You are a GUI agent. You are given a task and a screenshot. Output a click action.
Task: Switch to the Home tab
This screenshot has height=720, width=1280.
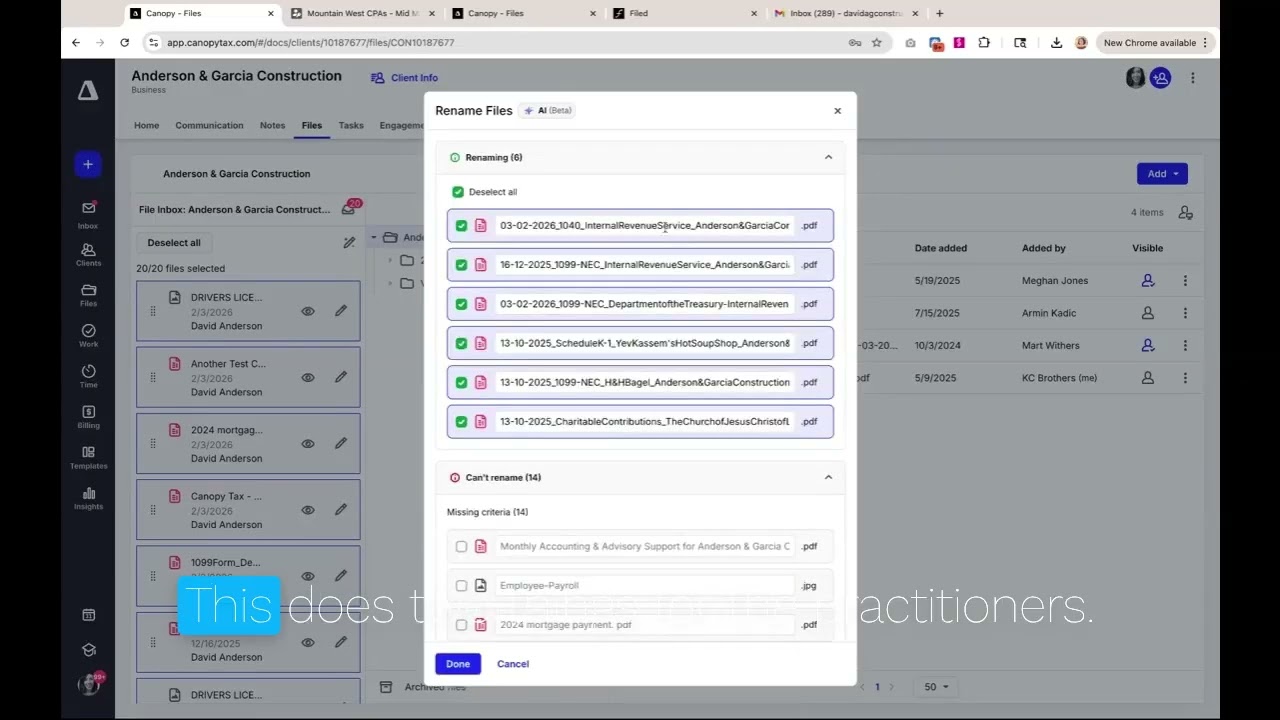(146, 125)
